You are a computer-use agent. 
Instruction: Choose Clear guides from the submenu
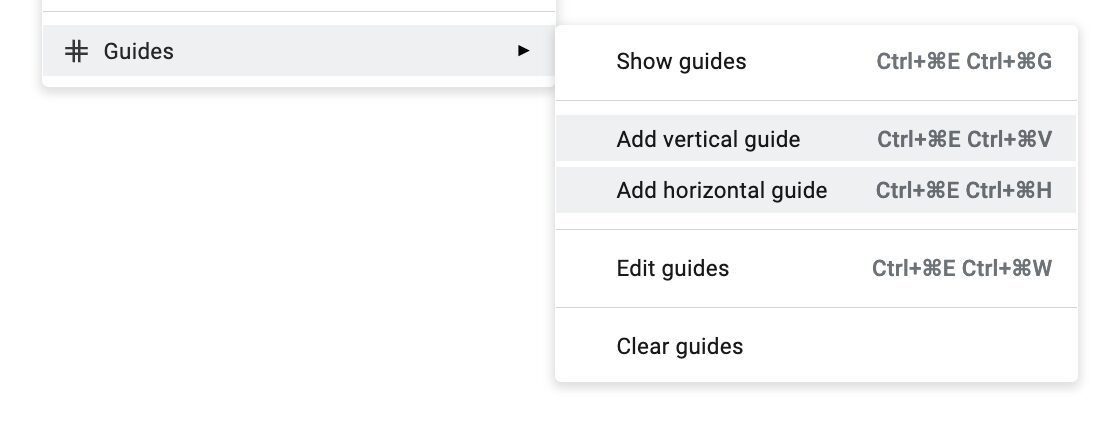click(816, 346)
